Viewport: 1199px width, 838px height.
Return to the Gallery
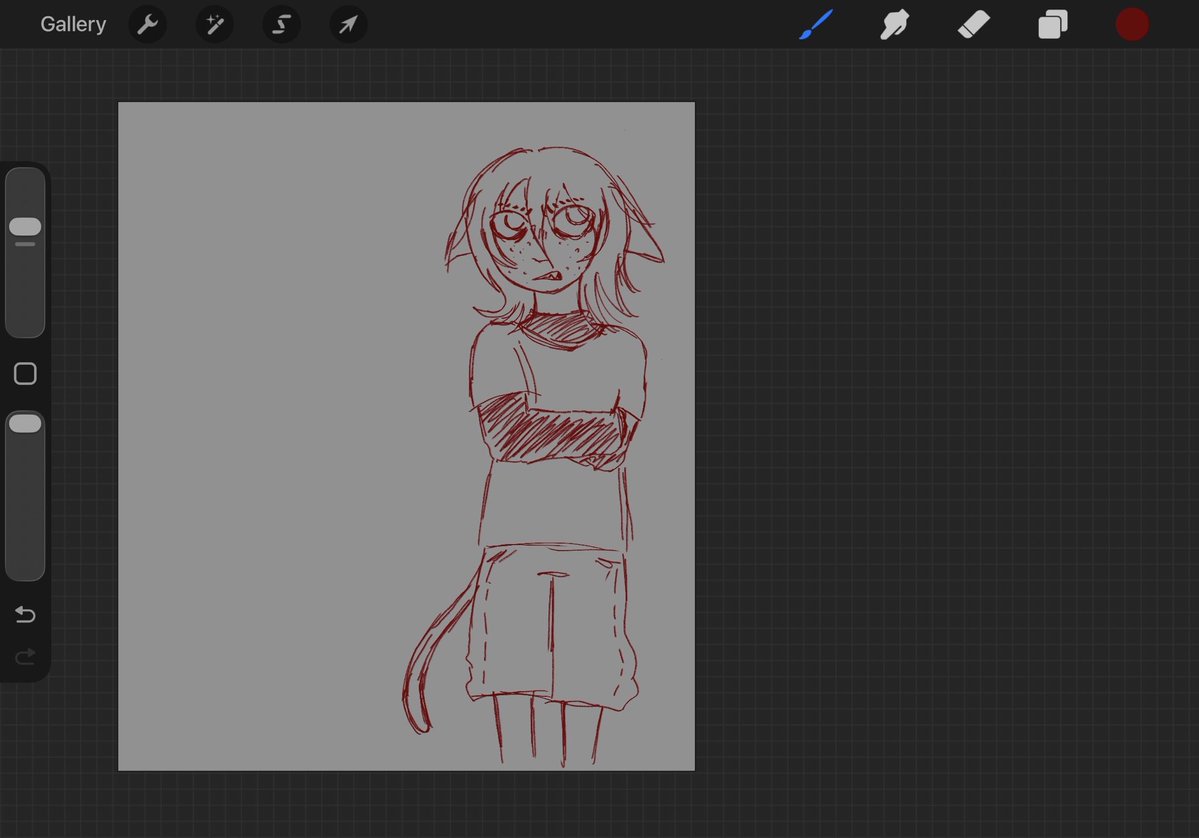click(x=73, y=24)
